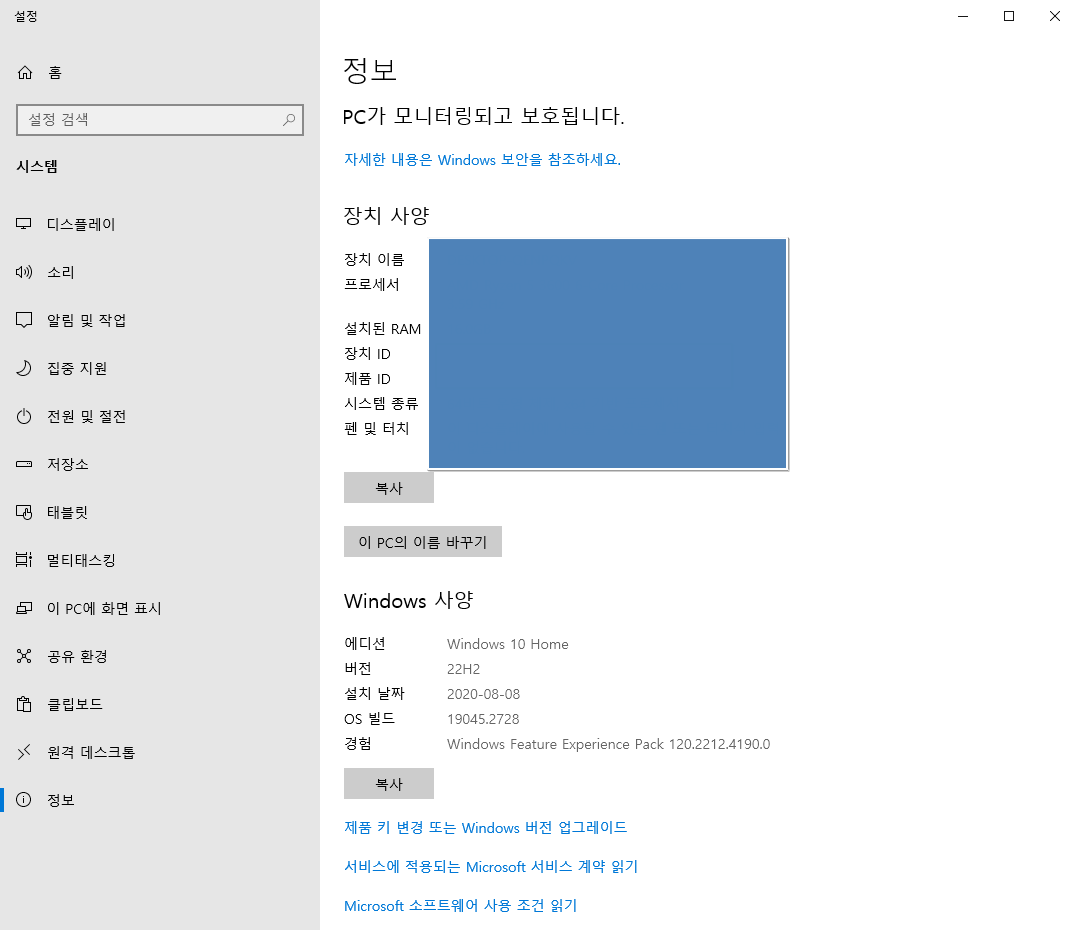Click the Sound speaker icon
This screenshot has height=930, width=1071.
[x=24, y=272]
